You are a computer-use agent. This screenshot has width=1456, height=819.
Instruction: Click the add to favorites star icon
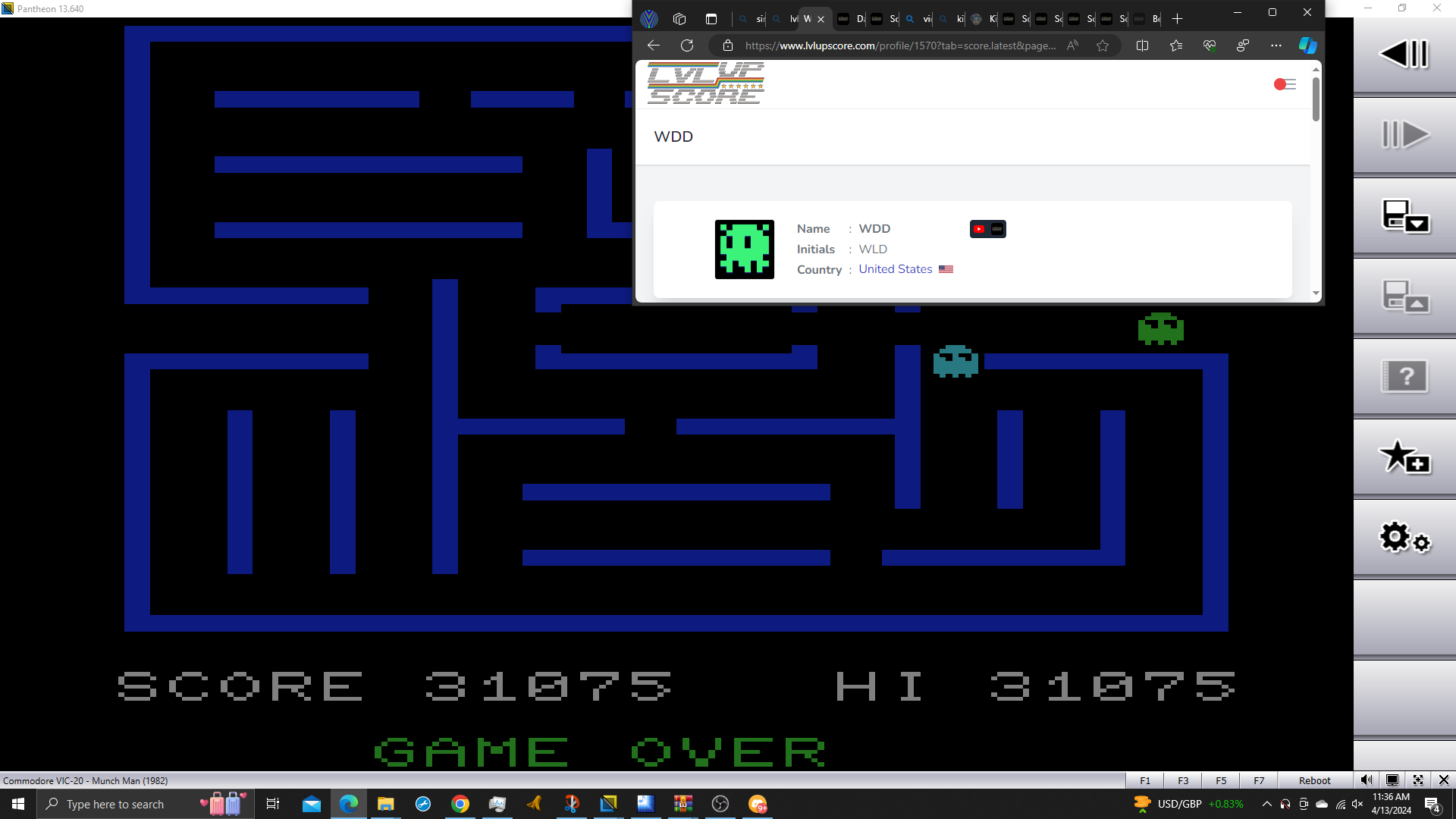[x=1404, y=457]
